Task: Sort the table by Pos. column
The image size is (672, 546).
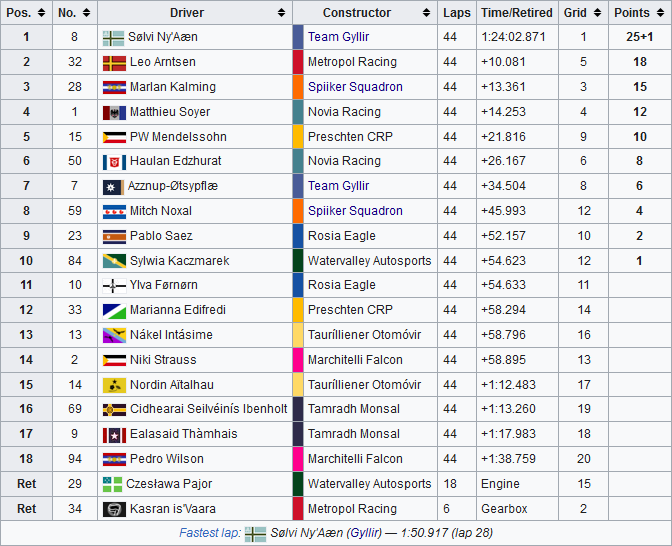Action: (27, 13)
